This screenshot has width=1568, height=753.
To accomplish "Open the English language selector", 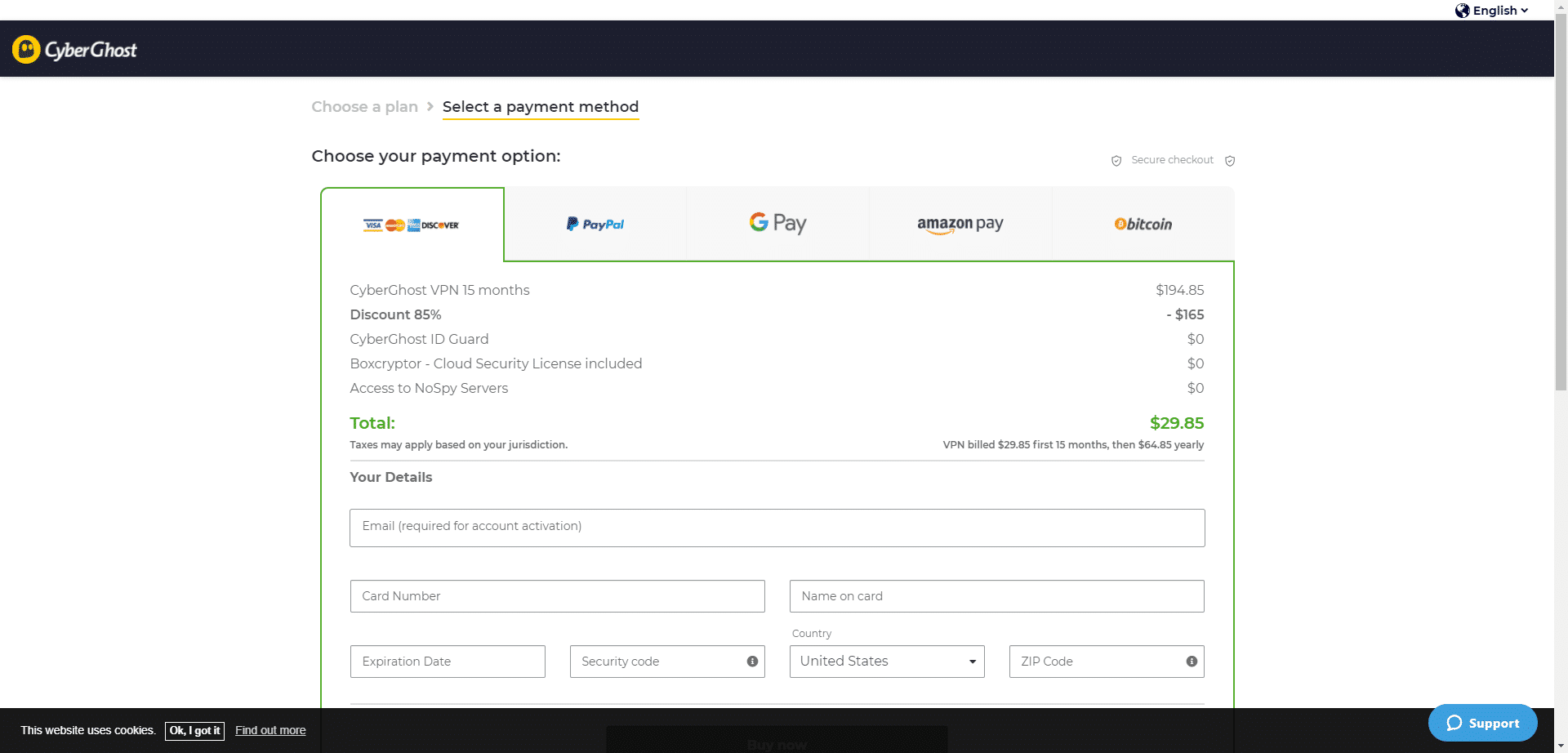I will 1491,11.
